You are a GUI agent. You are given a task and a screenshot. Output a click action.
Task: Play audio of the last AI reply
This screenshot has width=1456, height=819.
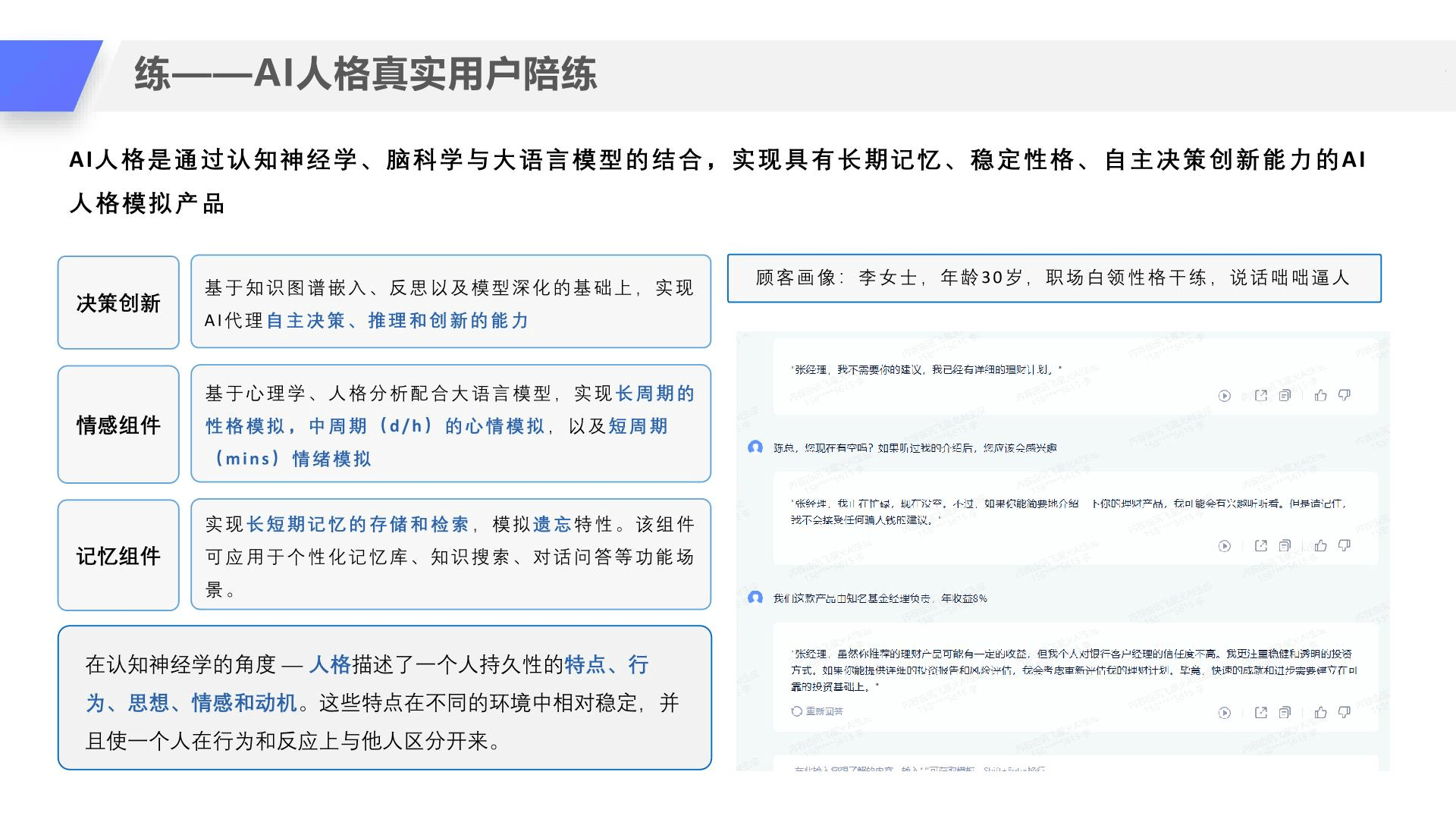pos(1224,713)
